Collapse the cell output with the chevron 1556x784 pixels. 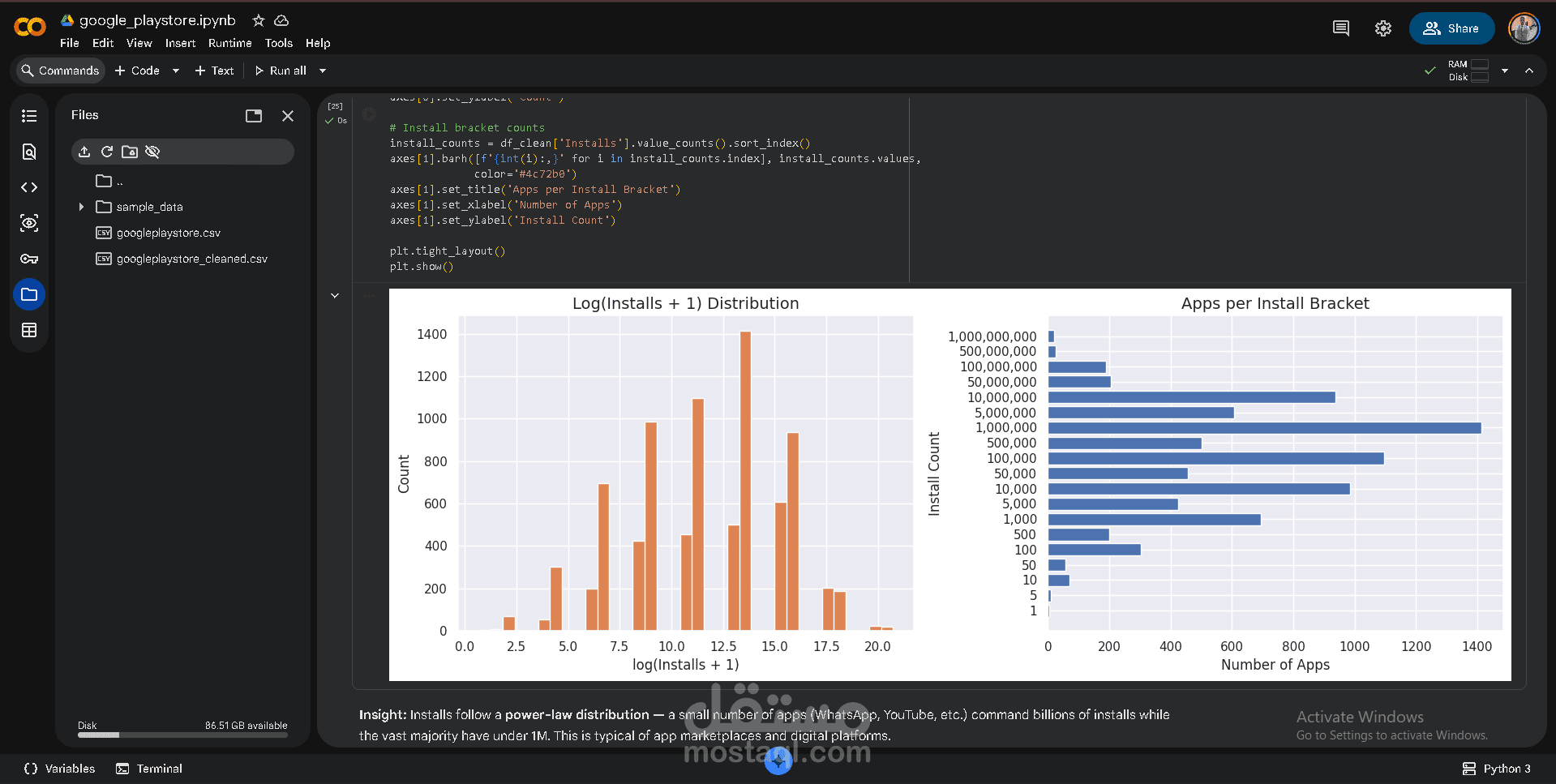coord(335,296)
